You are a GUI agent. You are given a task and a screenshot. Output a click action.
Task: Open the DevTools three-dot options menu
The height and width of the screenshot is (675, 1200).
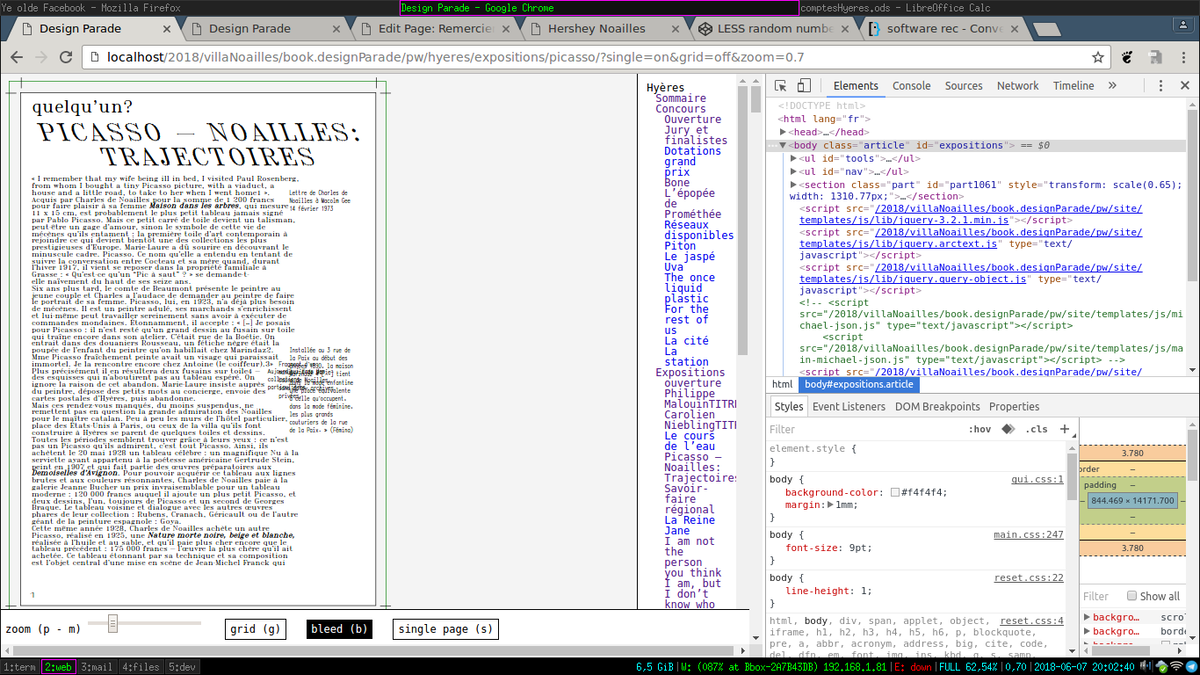[x=1159, y=86]
